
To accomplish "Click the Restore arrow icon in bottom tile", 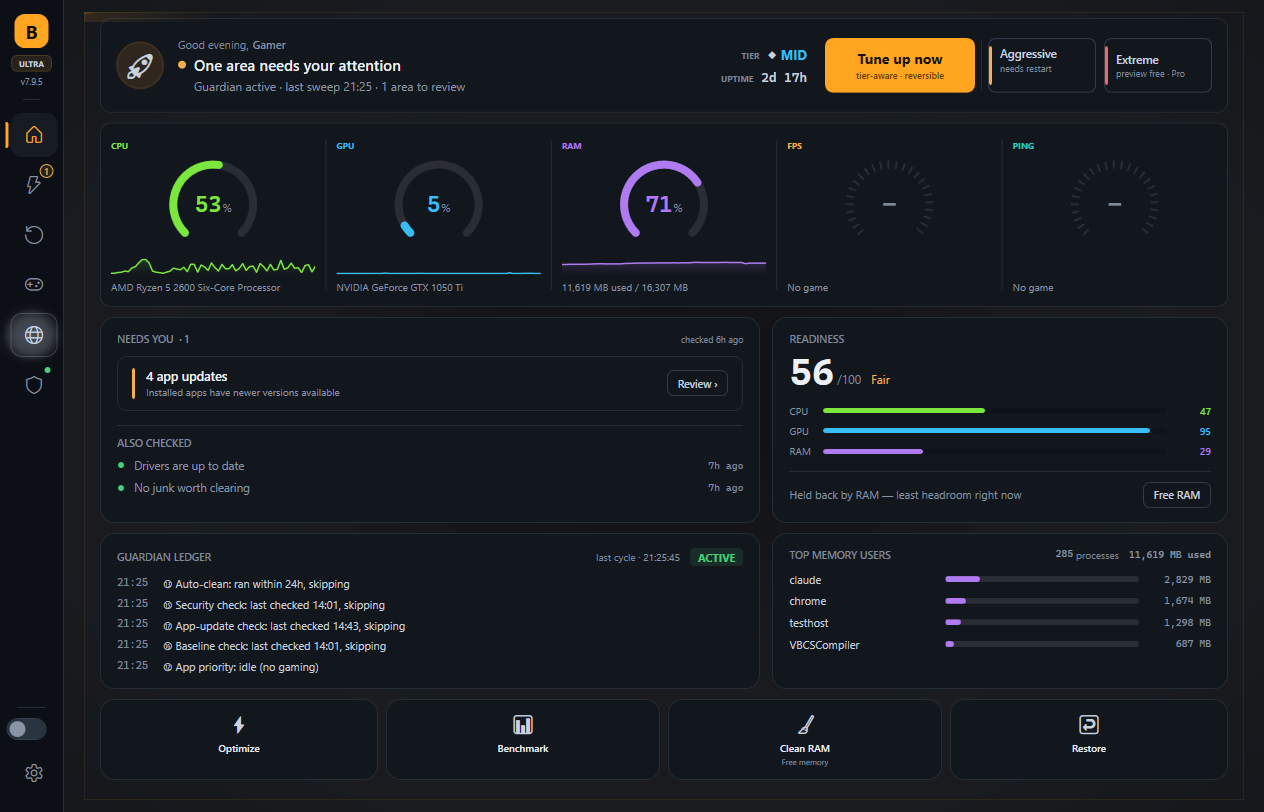I will (1089, 725).
